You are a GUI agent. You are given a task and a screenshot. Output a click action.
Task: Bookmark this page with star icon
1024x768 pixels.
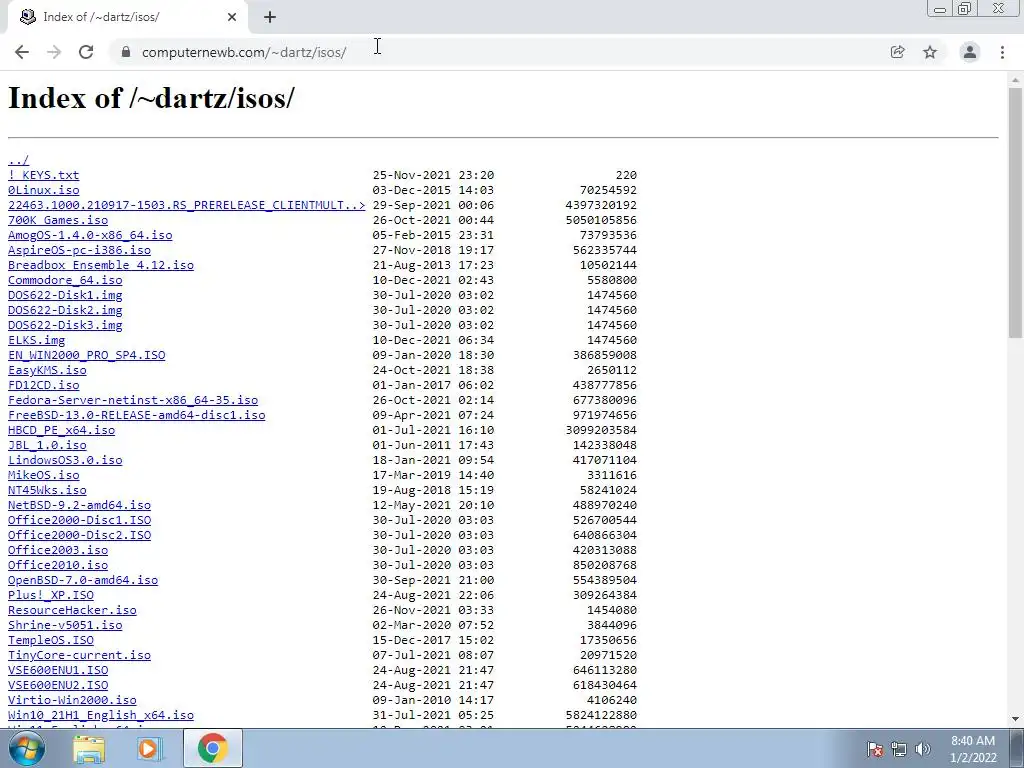click(930, 52)
